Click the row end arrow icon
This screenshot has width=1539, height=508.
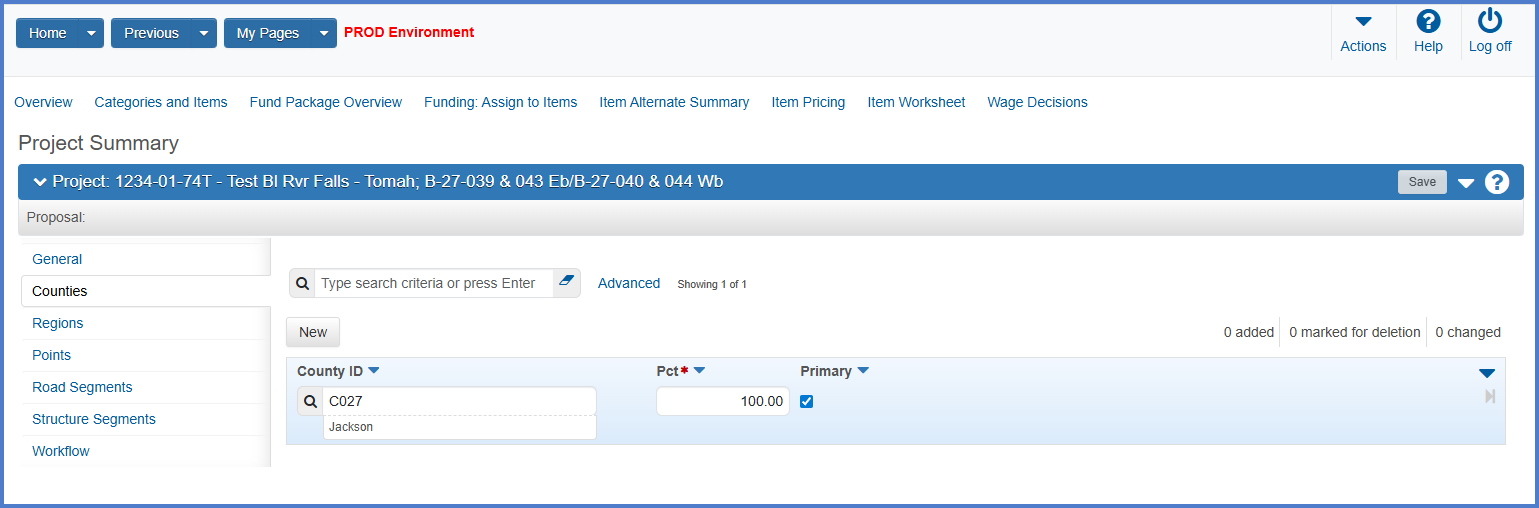[x=1490, y=397]
